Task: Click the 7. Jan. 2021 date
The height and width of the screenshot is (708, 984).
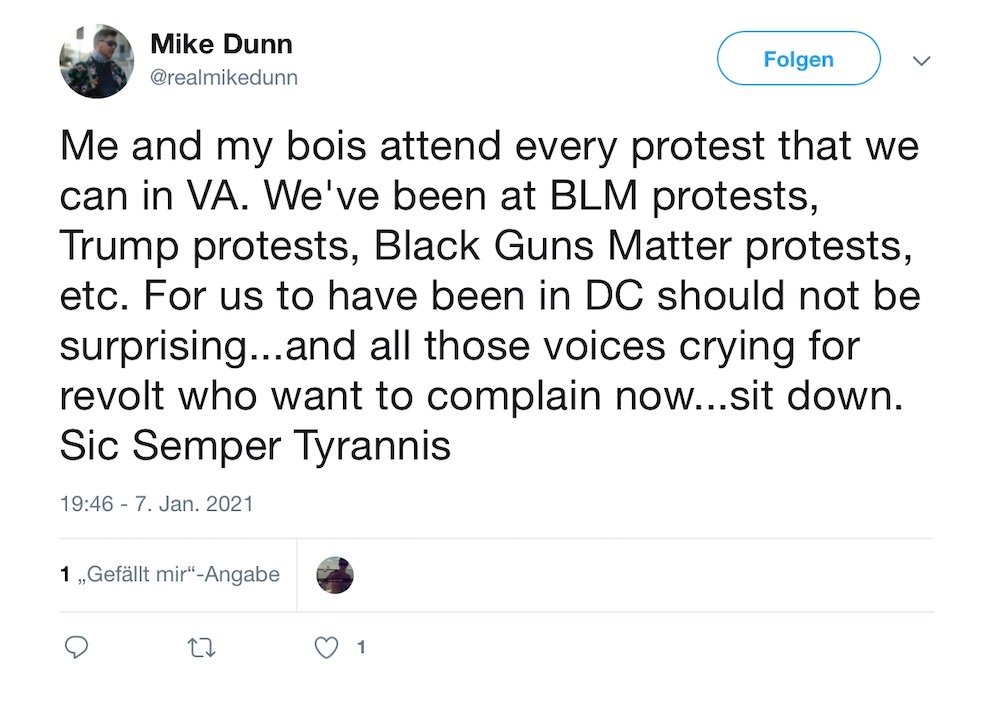Action: [192, 504]
